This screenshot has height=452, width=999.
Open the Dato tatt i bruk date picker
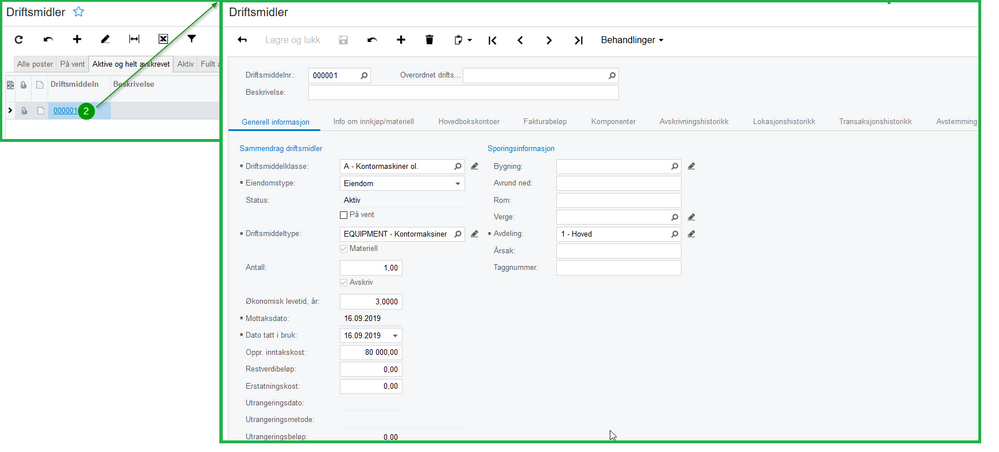click(x=395, y=336)
